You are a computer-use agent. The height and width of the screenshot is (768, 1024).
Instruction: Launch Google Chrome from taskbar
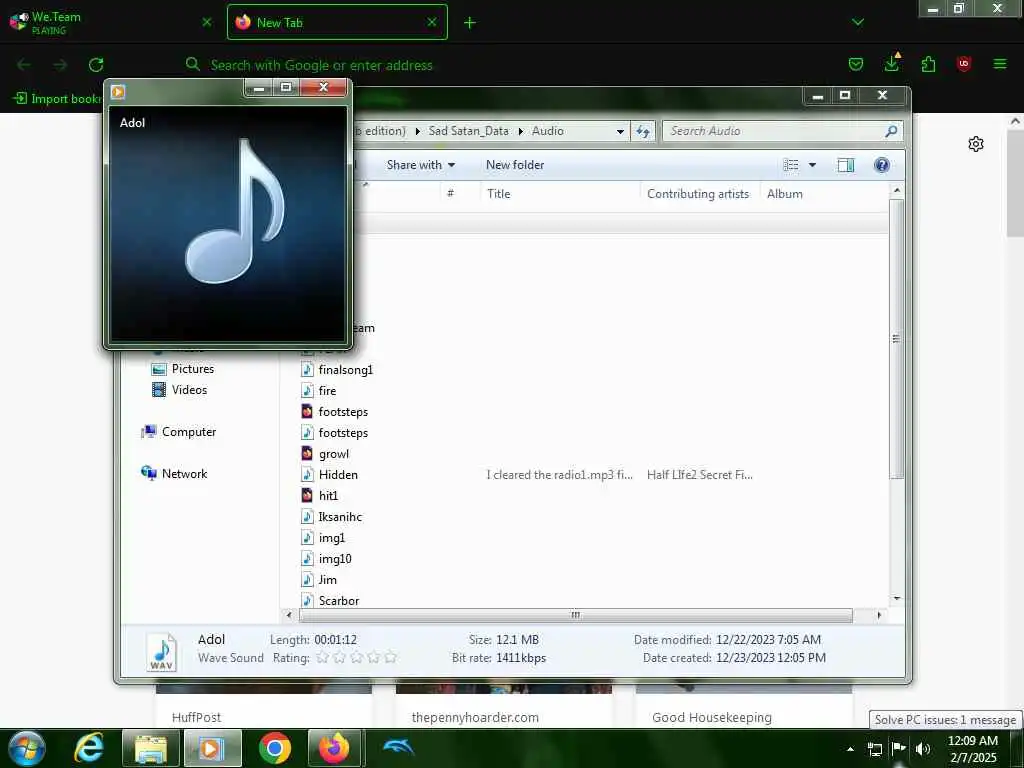click(275, 748)
